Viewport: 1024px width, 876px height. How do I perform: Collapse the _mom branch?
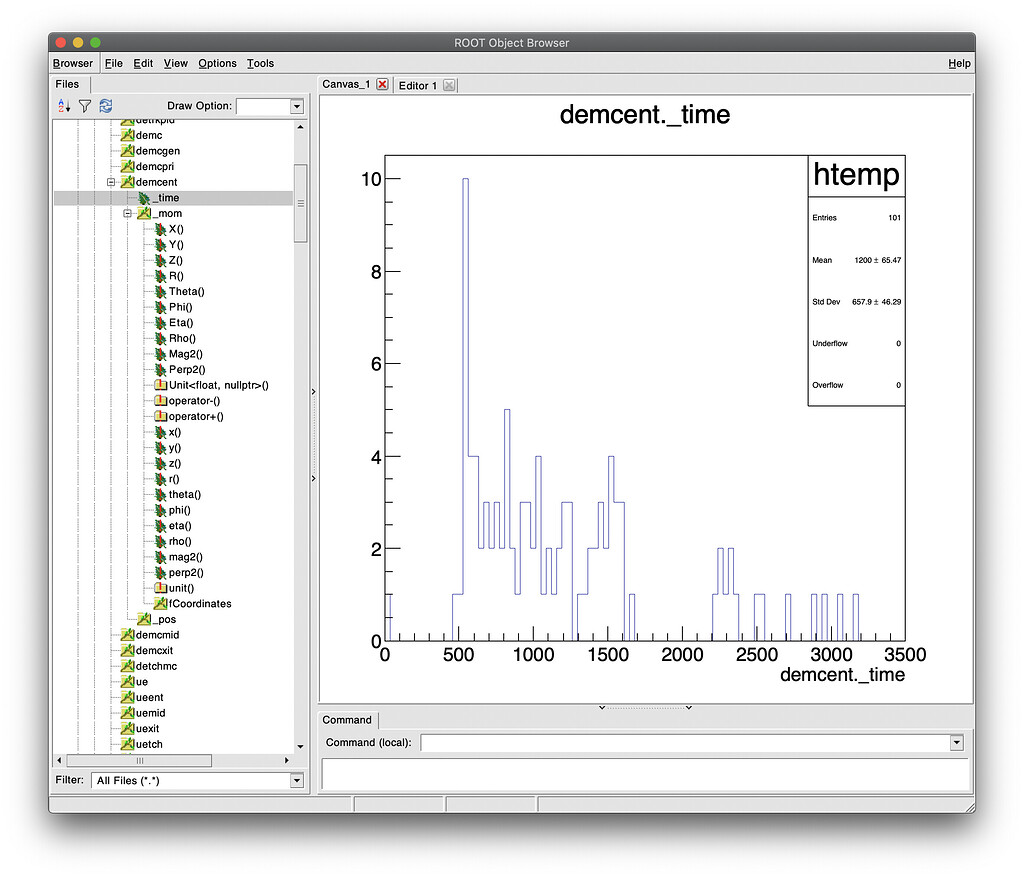(x=127, y=214)
